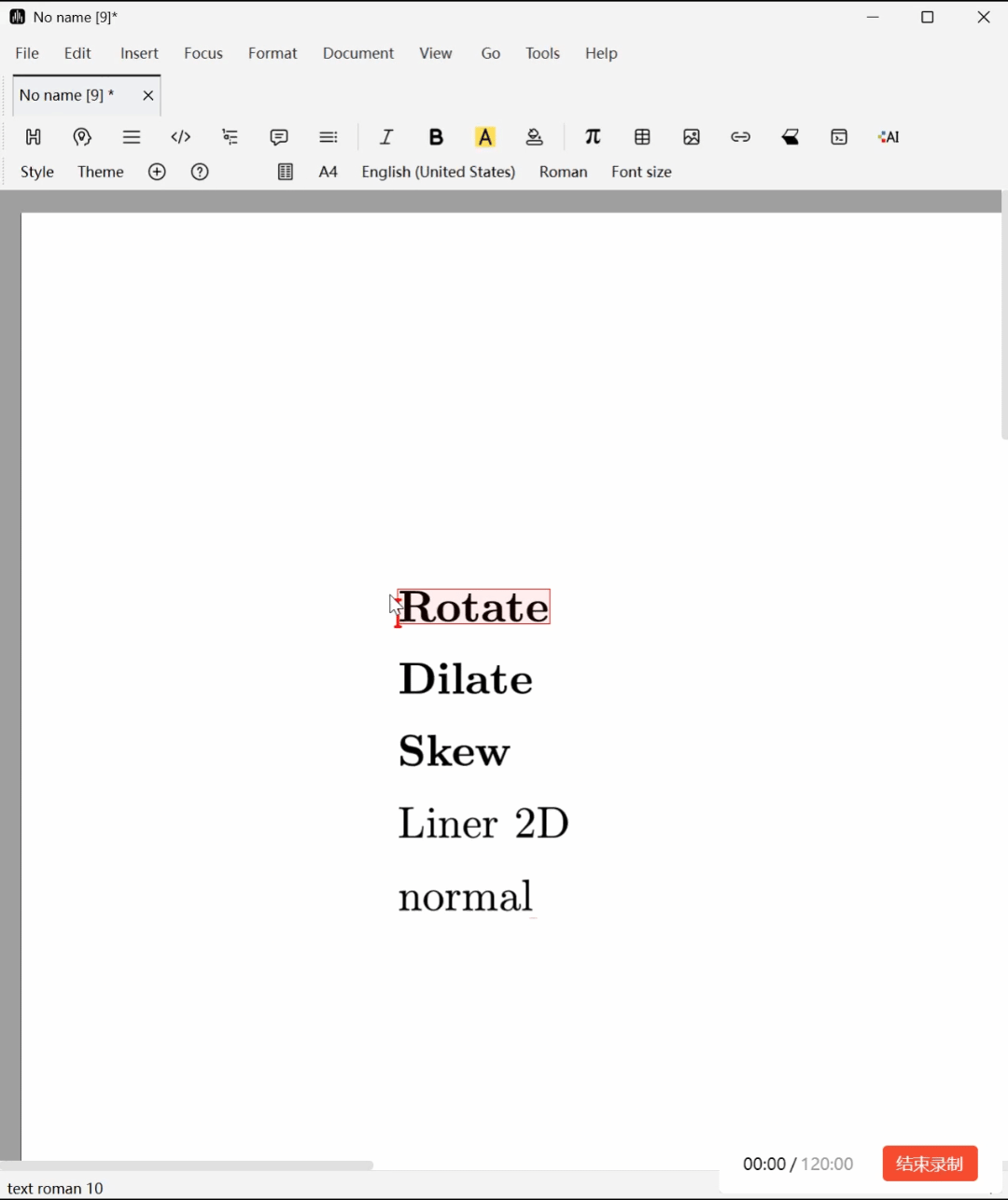Open the Theme dropdown
The height and width of the screenshot is (1200, 1008).
[x=101, y=172]
